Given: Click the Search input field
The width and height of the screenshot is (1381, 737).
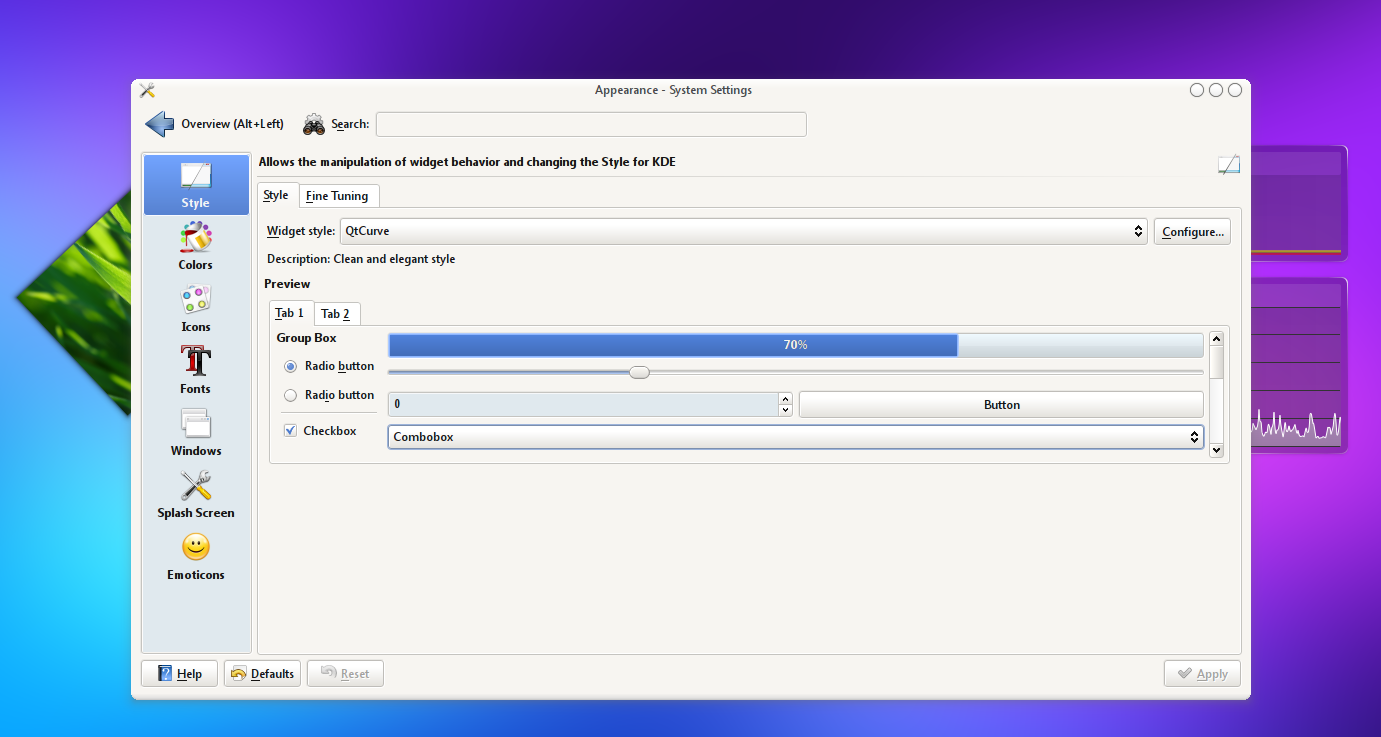Looking at the screenshot, I should 591,124.
